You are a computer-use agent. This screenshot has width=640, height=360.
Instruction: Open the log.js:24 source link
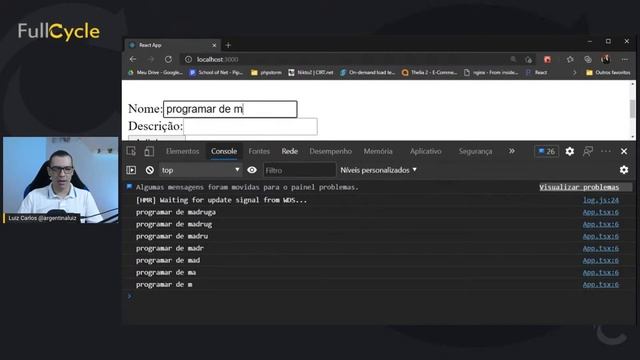pos(600,200)
